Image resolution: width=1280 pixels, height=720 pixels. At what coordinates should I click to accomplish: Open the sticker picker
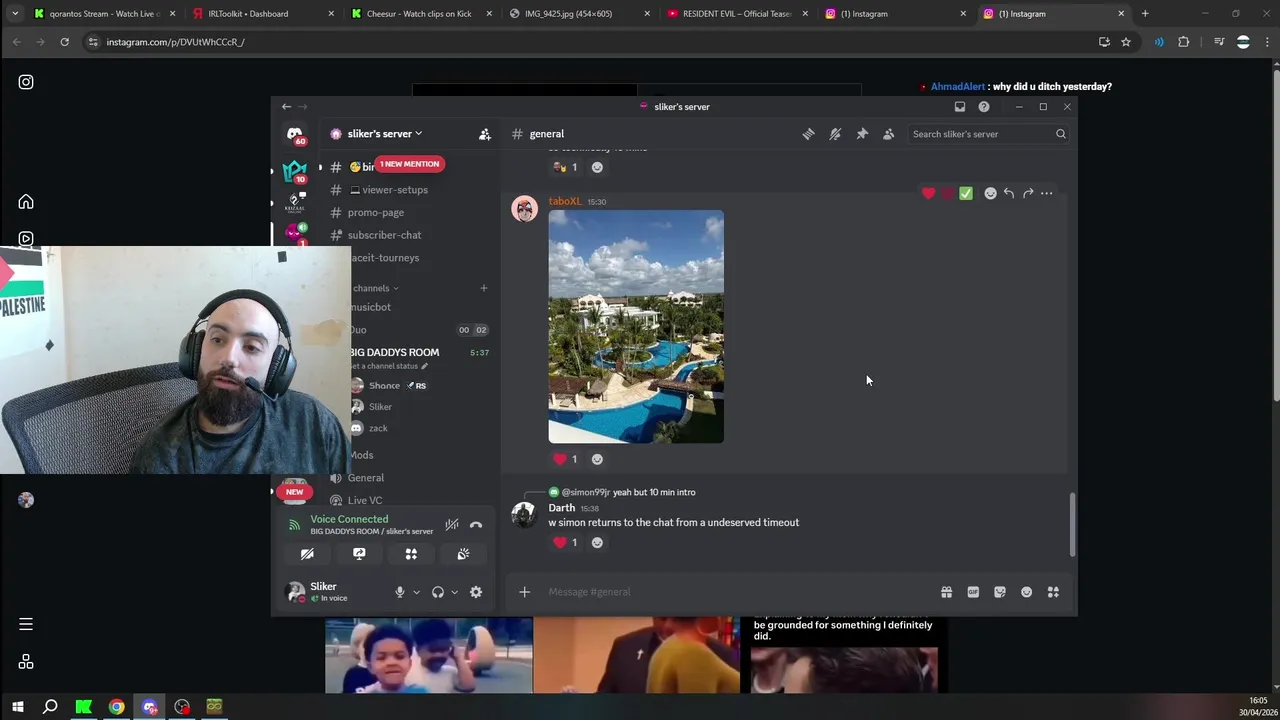pos(1000,592)
